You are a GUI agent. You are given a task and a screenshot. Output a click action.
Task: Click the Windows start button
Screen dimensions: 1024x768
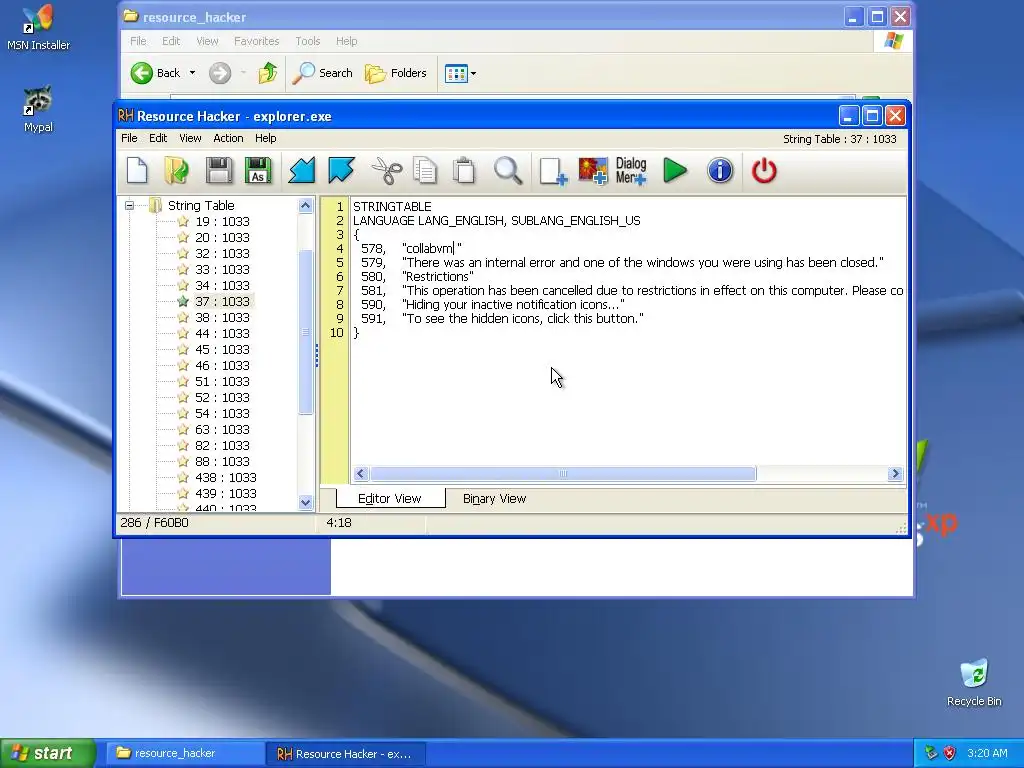[x=48, y=754]
